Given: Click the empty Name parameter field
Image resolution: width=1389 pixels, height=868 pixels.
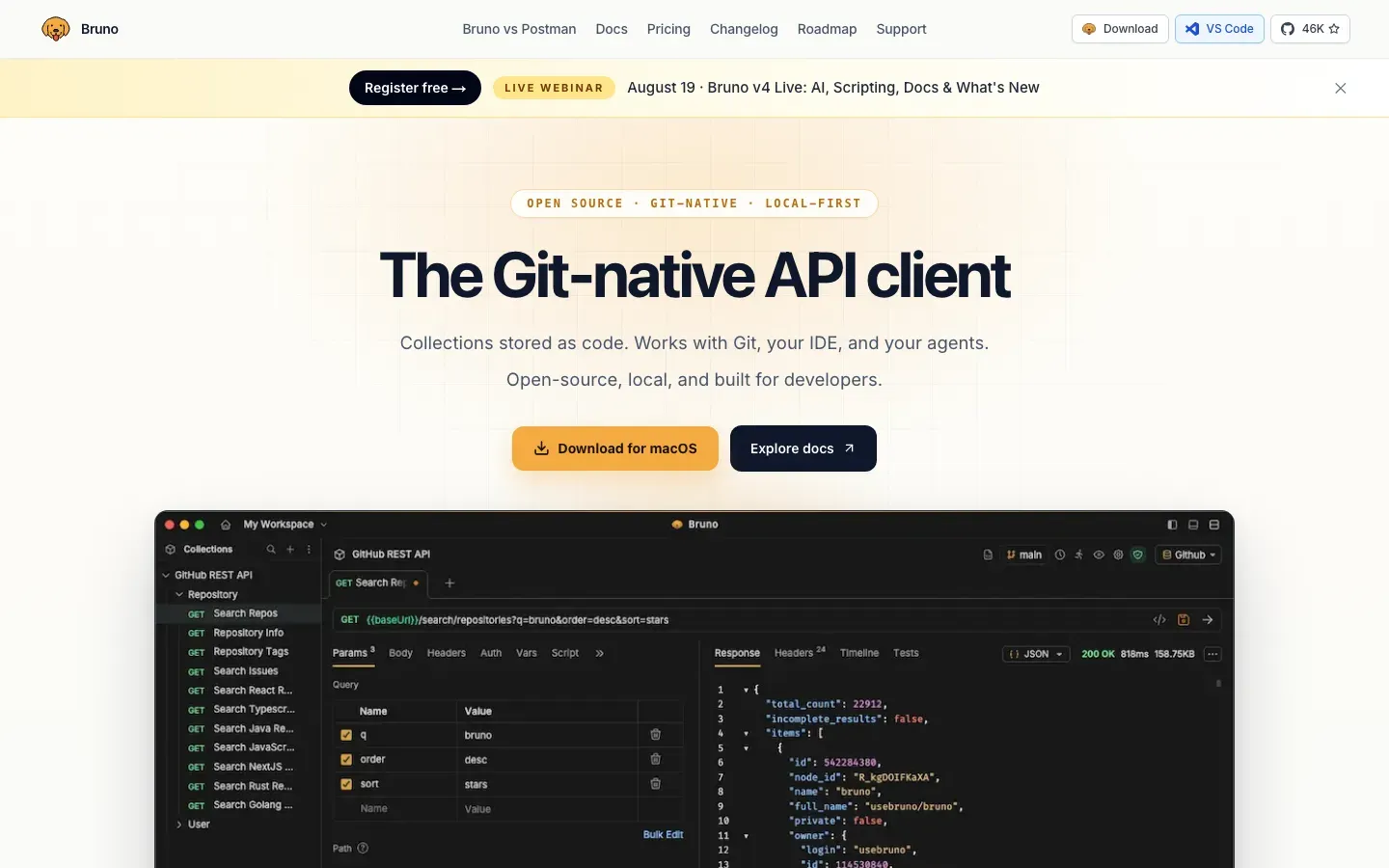Looking at the screenshot, I should click(x=395, y=809).
